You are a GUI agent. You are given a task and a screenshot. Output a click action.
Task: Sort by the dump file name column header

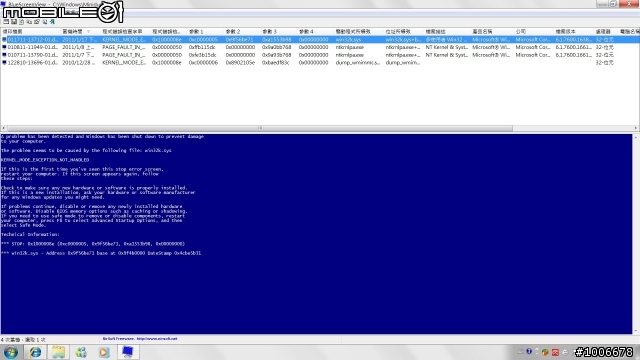pyautogui.click(x=31, y=31)
